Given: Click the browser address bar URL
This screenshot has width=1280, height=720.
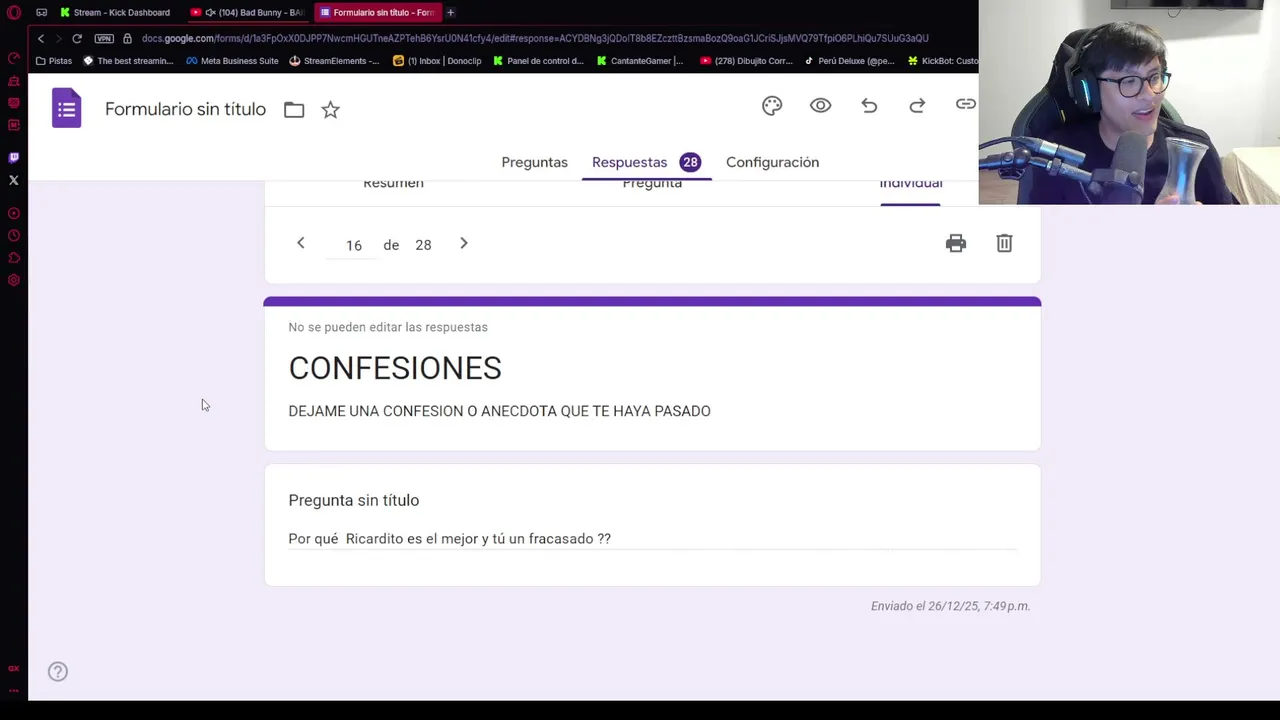Looking at the screenshot, I should pyautogui.click(x=535, y=38).
